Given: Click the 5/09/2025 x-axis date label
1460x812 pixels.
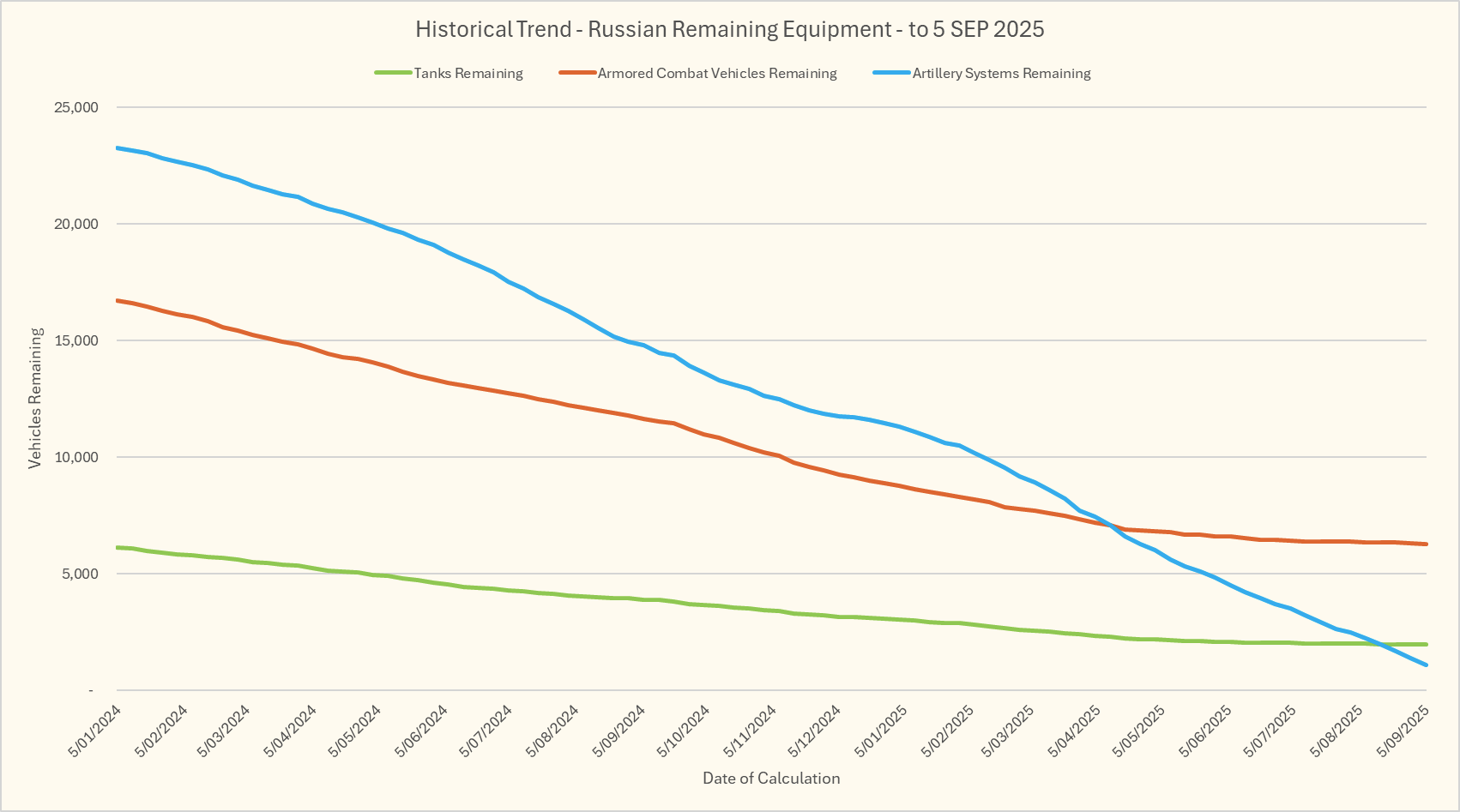Looking at the screenshot, I should tap(1403, 731).
